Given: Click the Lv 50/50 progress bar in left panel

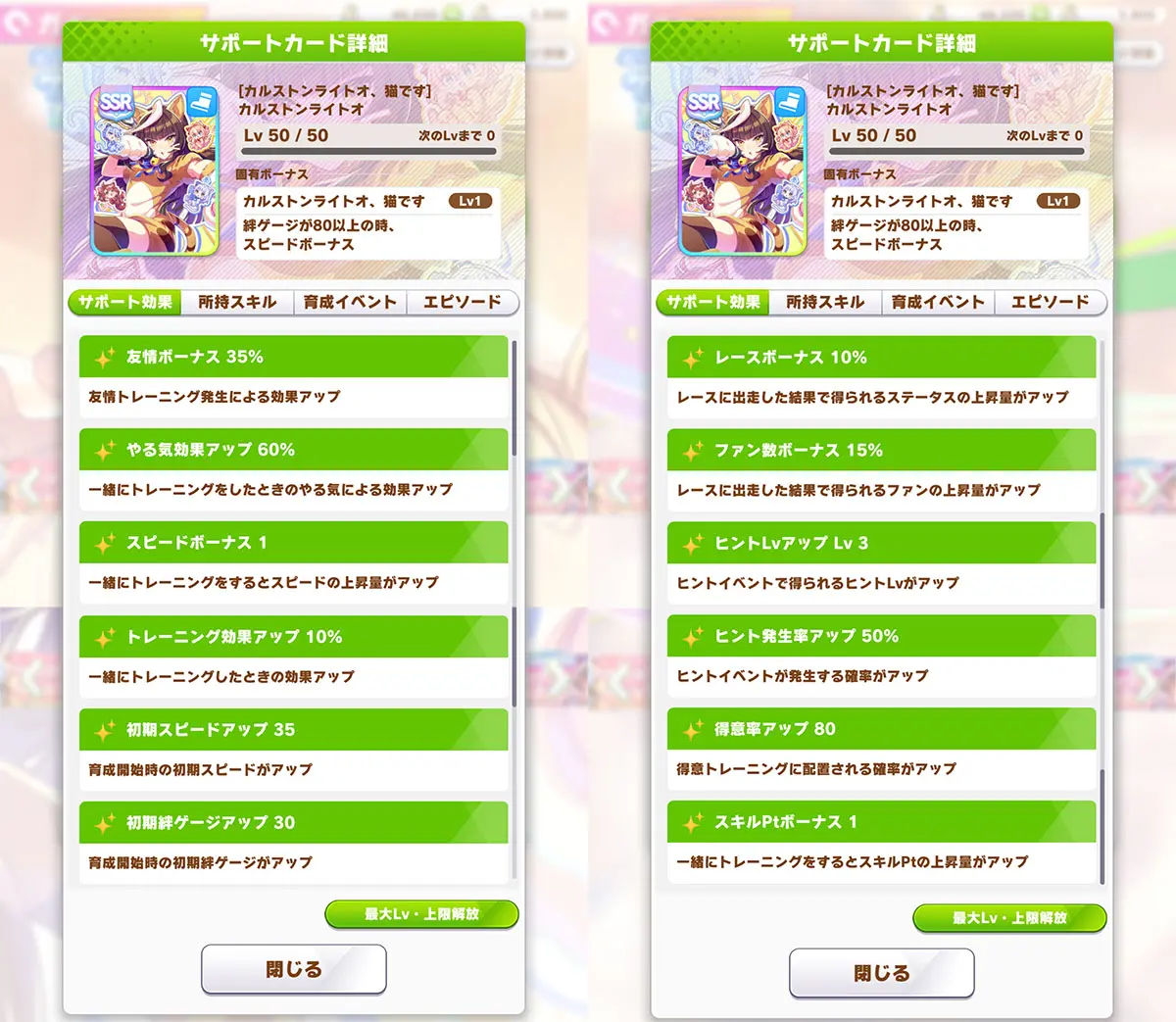Looking at the screenshot, I should 369,152.
